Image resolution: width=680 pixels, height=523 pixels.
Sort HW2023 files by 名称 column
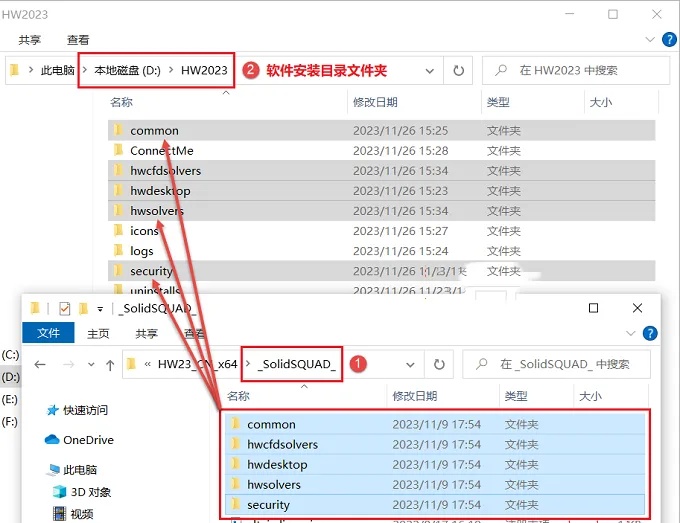[x=122, y=102]
